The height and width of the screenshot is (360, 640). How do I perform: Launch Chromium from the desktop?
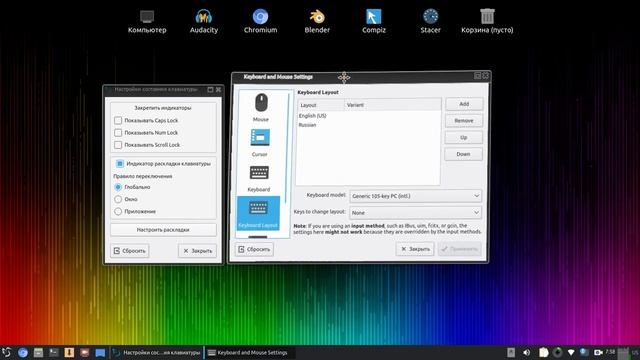click(260, 22)
